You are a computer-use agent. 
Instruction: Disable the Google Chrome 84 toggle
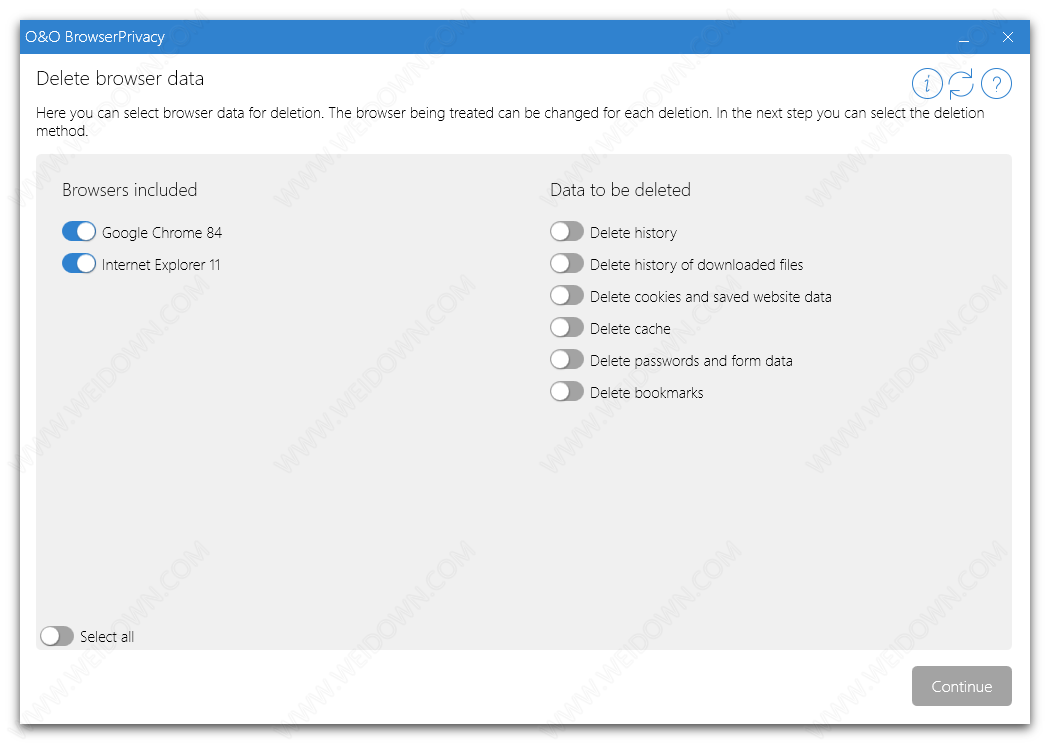(79, 232)
